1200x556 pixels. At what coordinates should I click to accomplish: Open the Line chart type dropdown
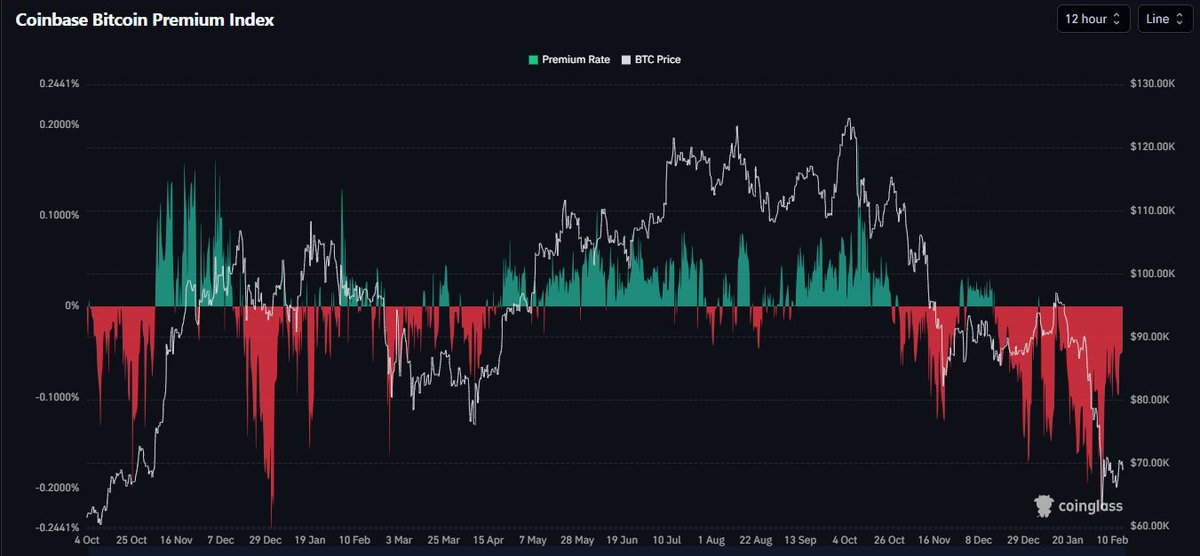1165,19
